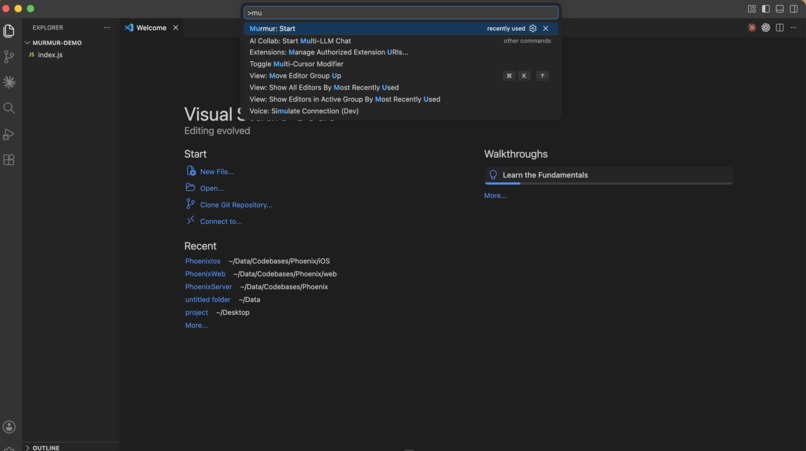Click the JS file type icon of index.js
The image size is (806, 451).
click(x=31, y=55)
